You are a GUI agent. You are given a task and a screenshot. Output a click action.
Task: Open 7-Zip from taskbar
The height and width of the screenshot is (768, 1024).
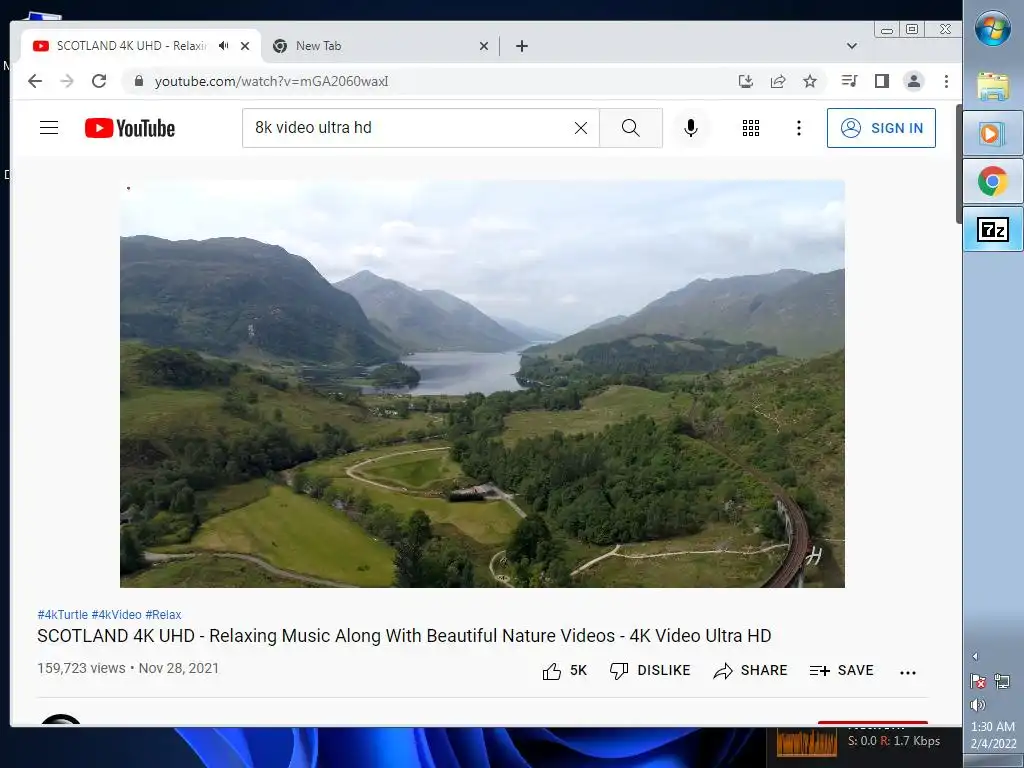pyautogui.click(x=993, y=229)
